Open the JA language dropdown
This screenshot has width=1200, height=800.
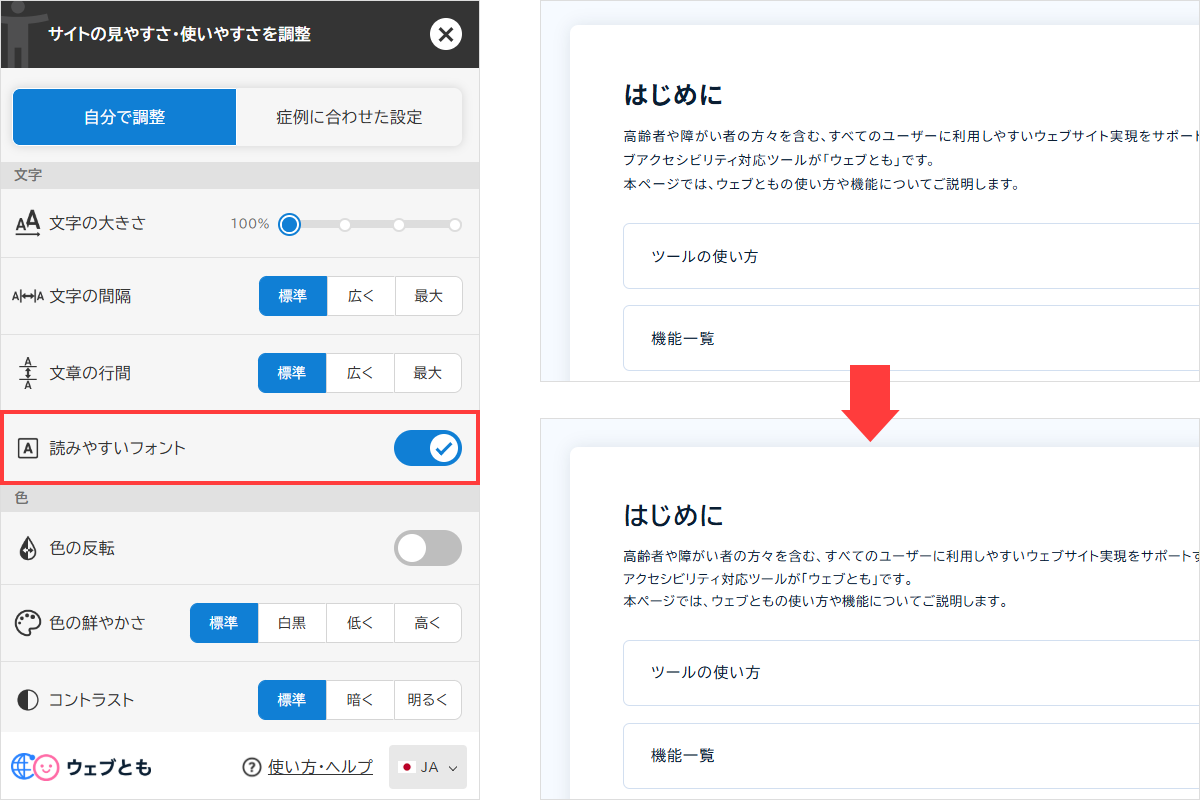(428, 767)
